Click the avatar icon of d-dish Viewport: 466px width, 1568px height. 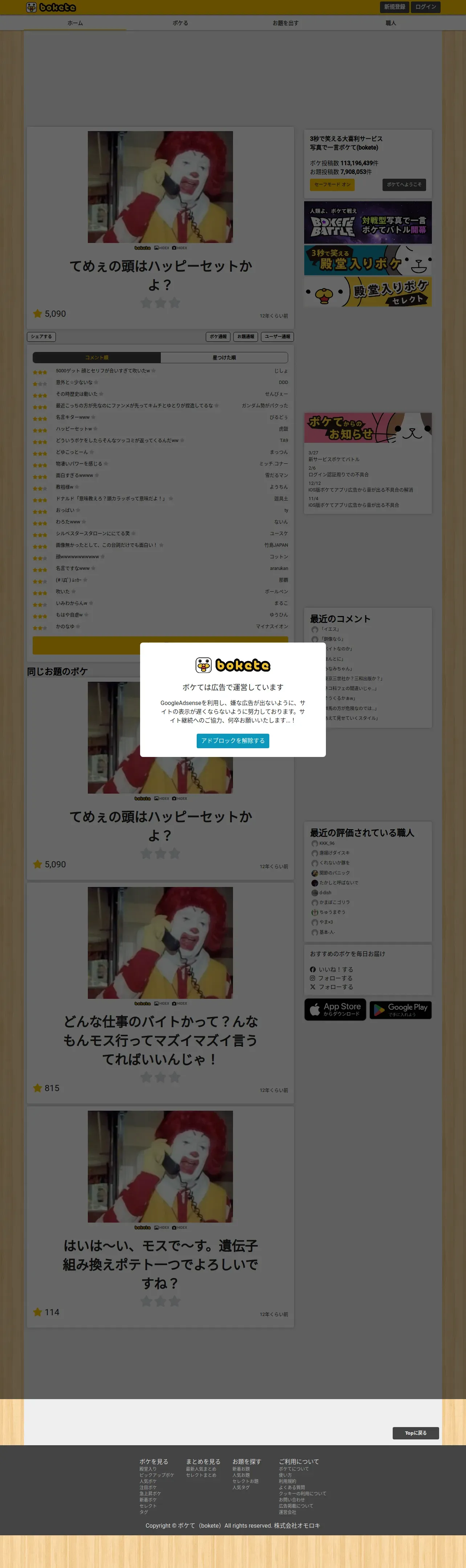tap(315, 893)
